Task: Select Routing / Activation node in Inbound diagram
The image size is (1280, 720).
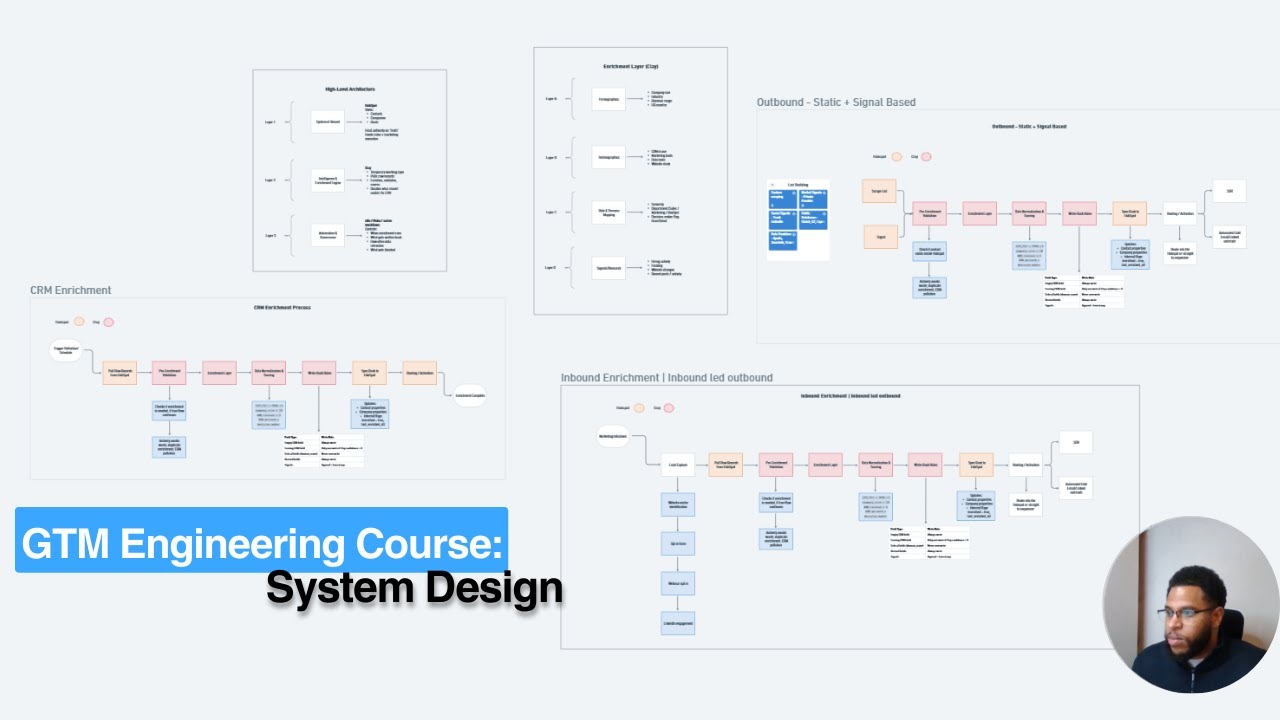Action: [1026, 465]
